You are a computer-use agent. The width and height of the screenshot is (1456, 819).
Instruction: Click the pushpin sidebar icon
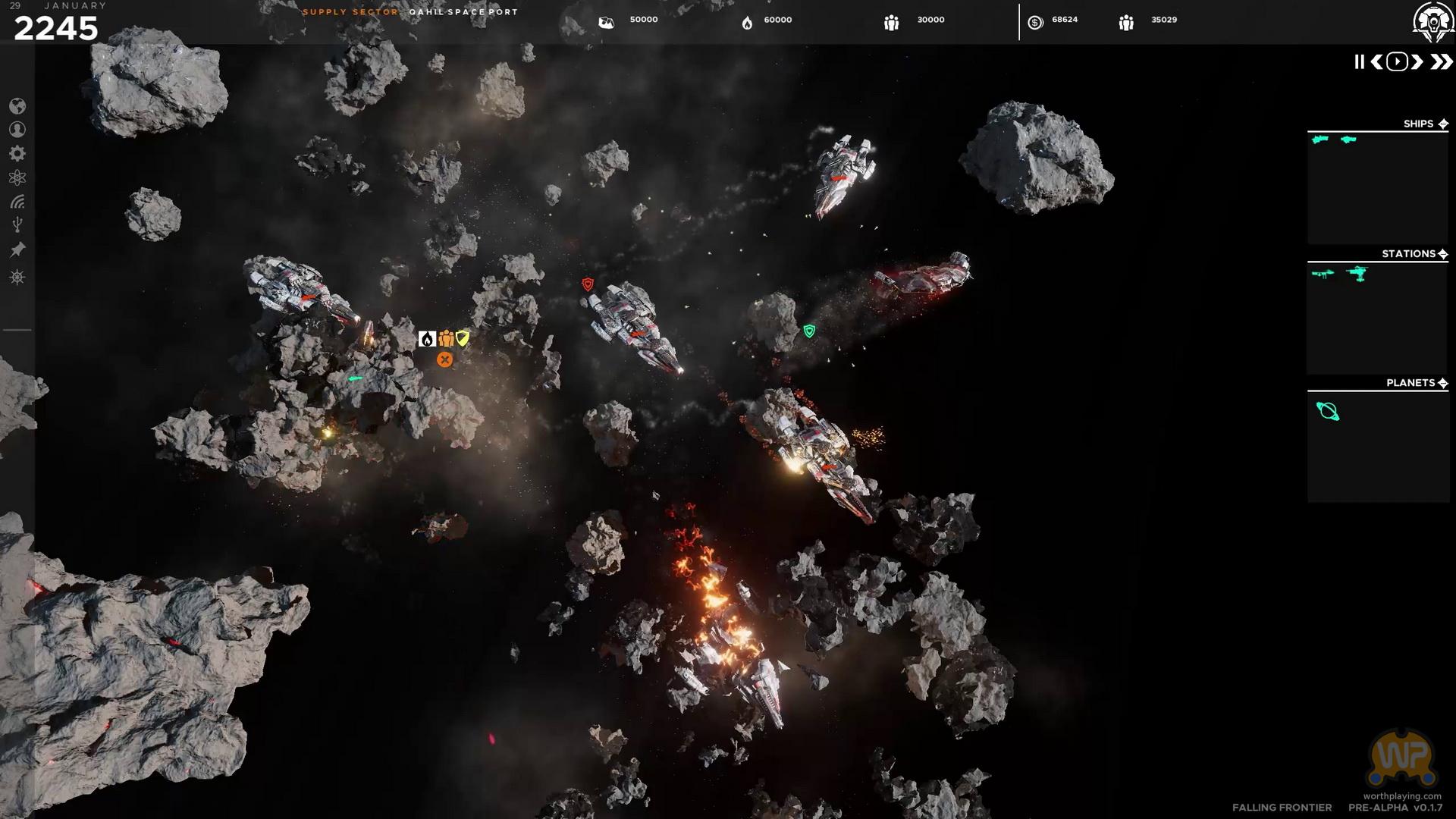pos(17,249)
